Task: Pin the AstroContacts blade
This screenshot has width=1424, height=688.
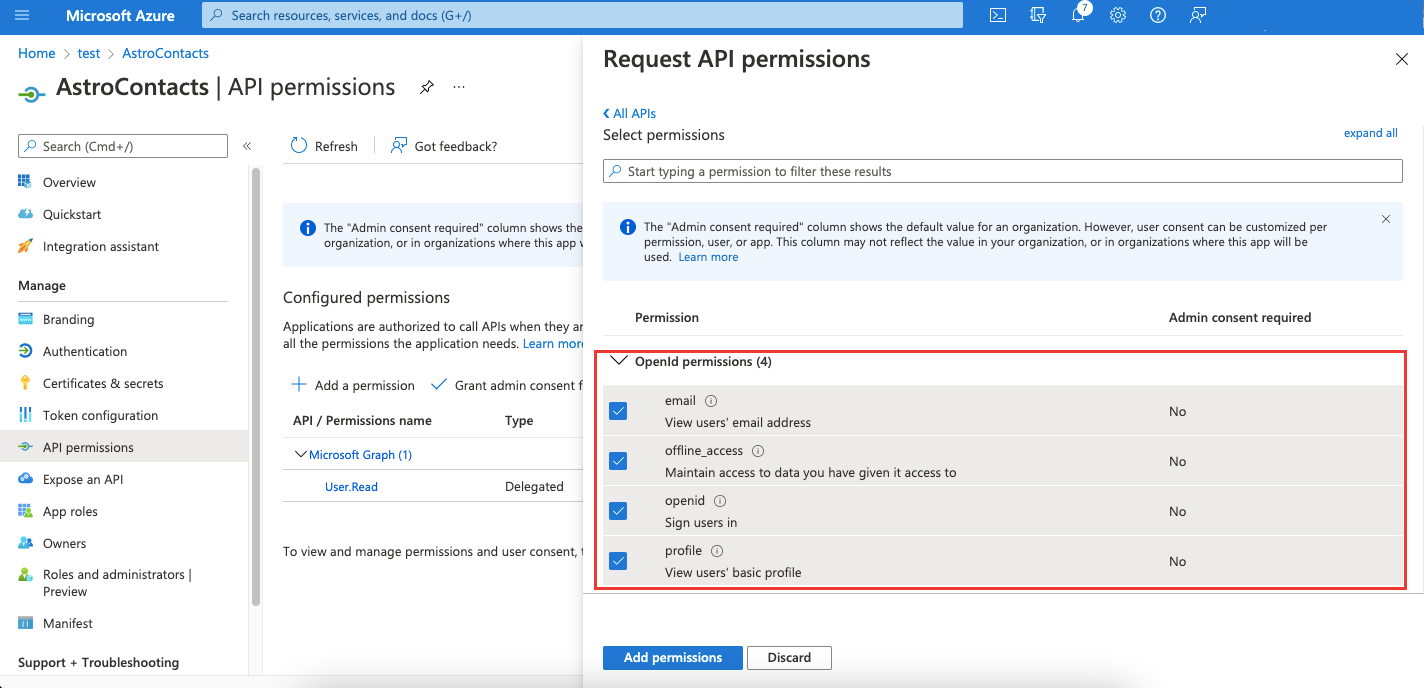Action: pyautogui.click(x=427, y=87)
